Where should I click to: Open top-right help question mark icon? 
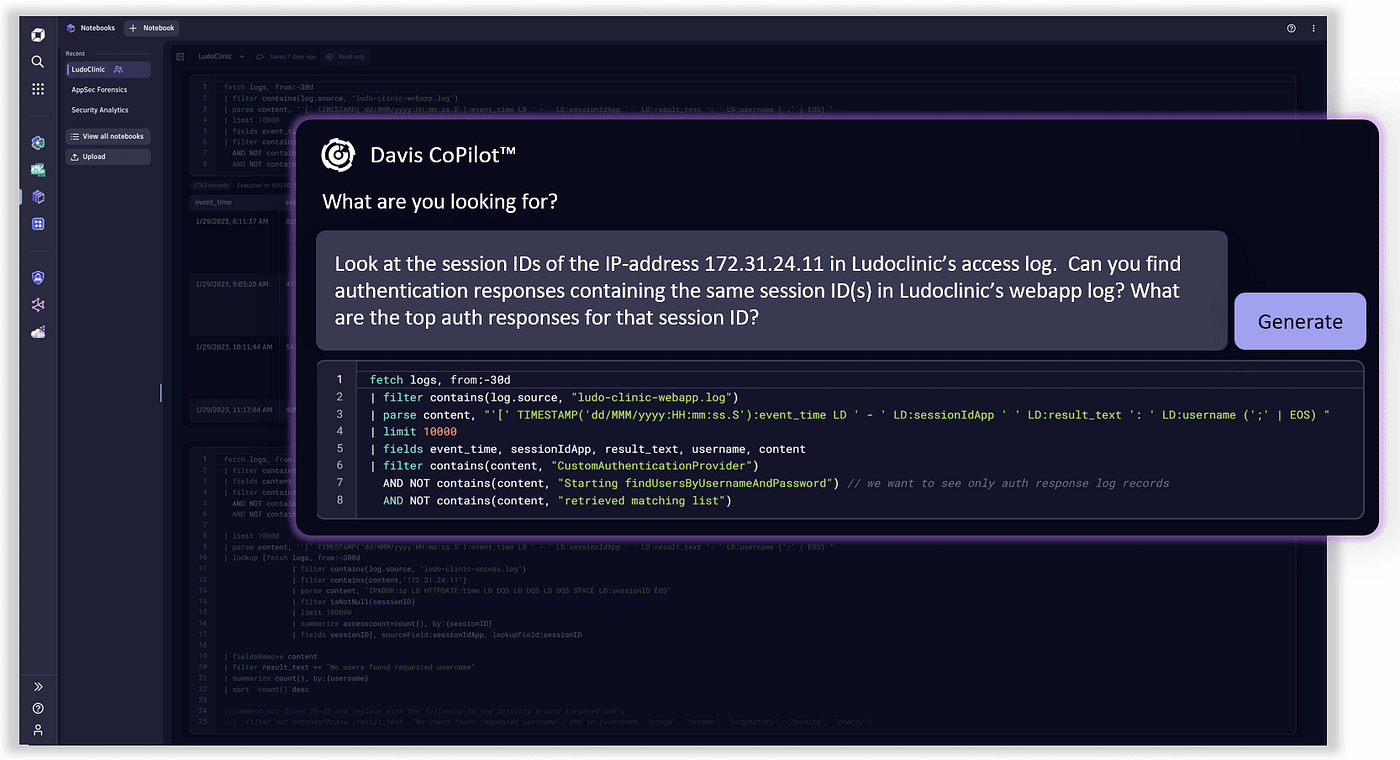click(x=1291, y=29)
